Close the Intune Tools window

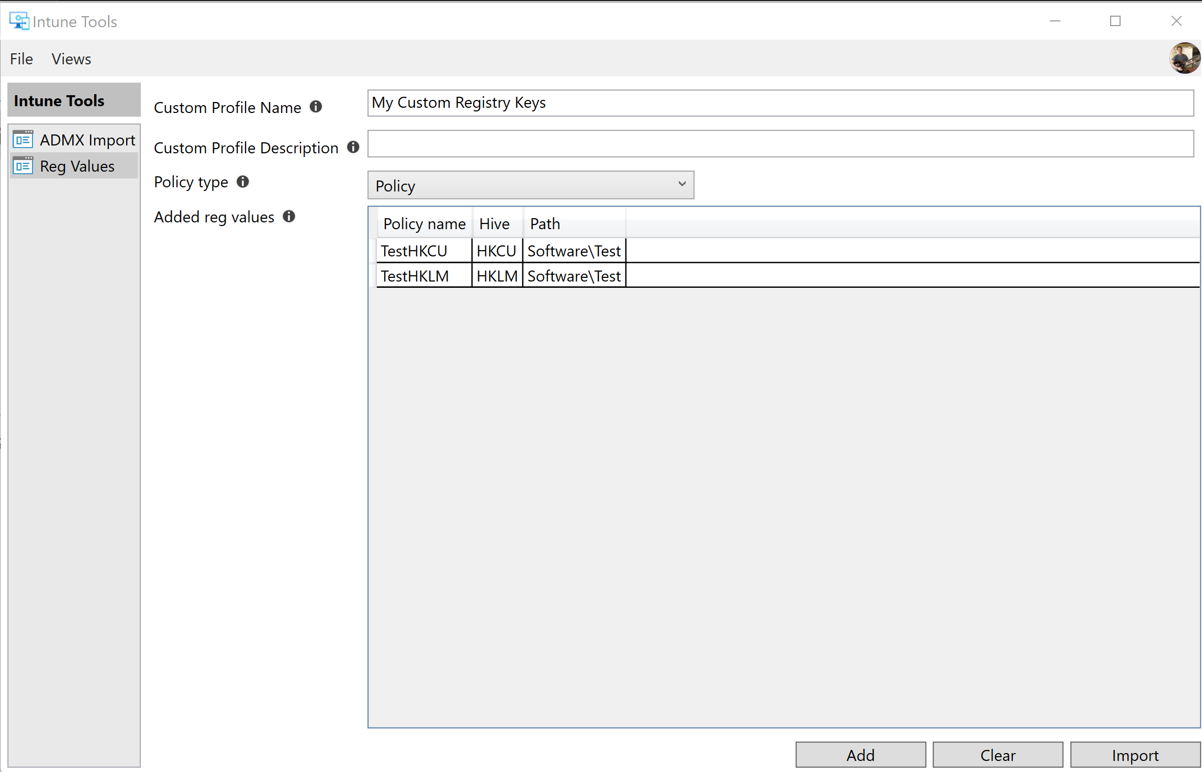click(1176, 21)
